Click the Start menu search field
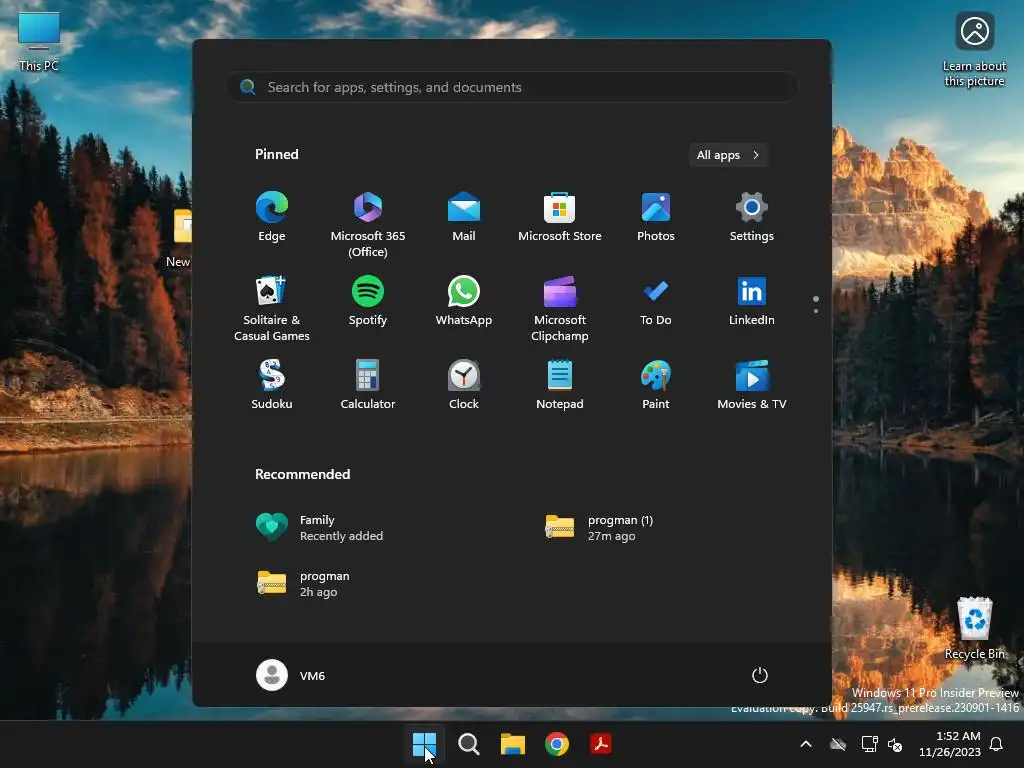 tap(511, 87)
